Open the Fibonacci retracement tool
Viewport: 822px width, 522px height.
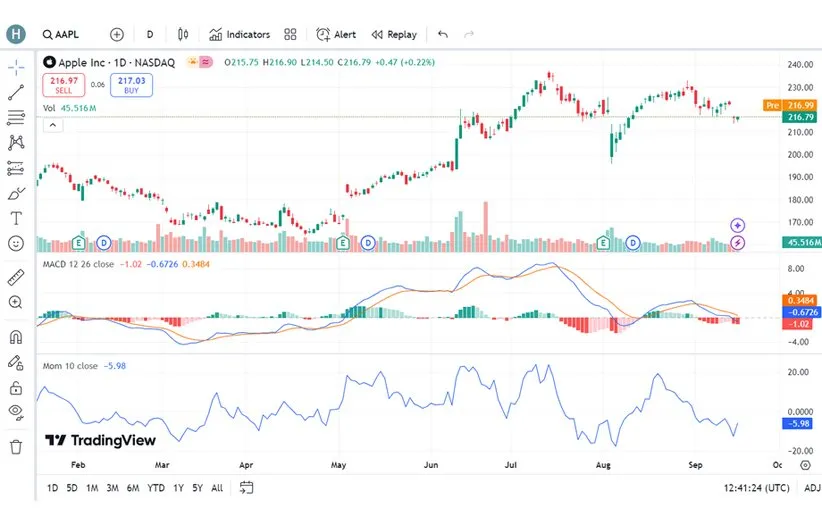(16, 118)
